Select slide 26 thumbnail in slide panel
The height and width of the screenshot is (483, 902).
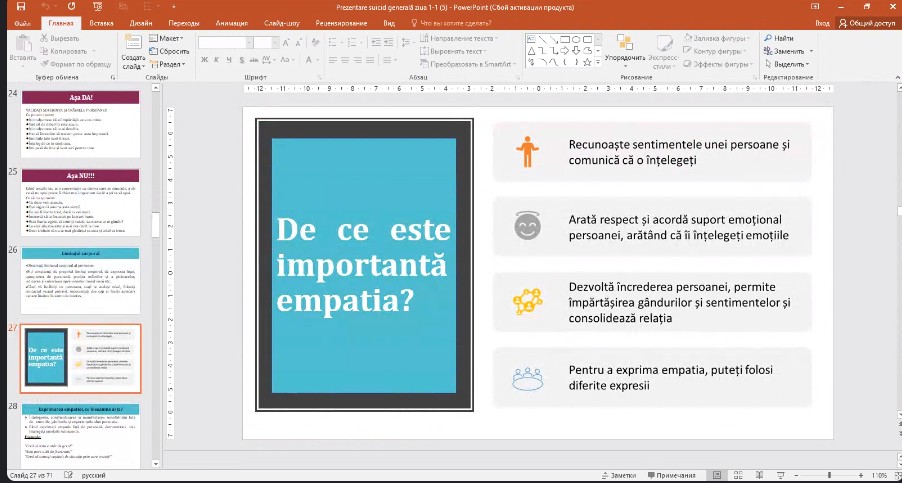click(82, 281)
